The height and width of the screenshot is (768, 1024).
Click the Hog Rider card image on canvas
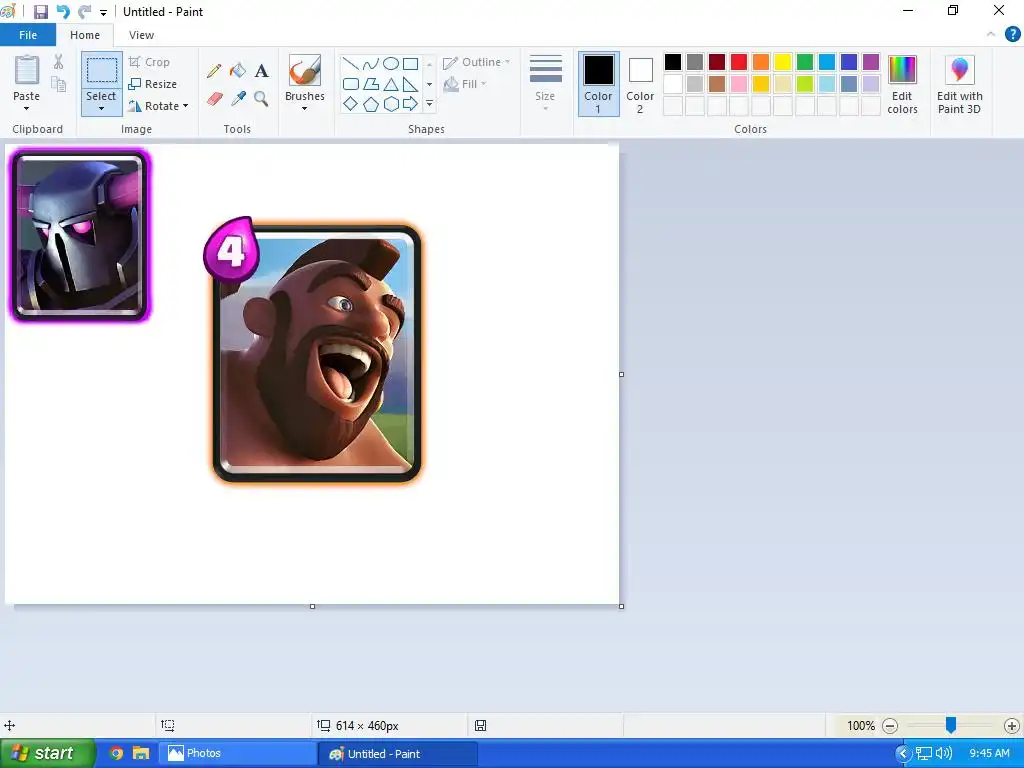pyautogui.click(x=313, y=350)
